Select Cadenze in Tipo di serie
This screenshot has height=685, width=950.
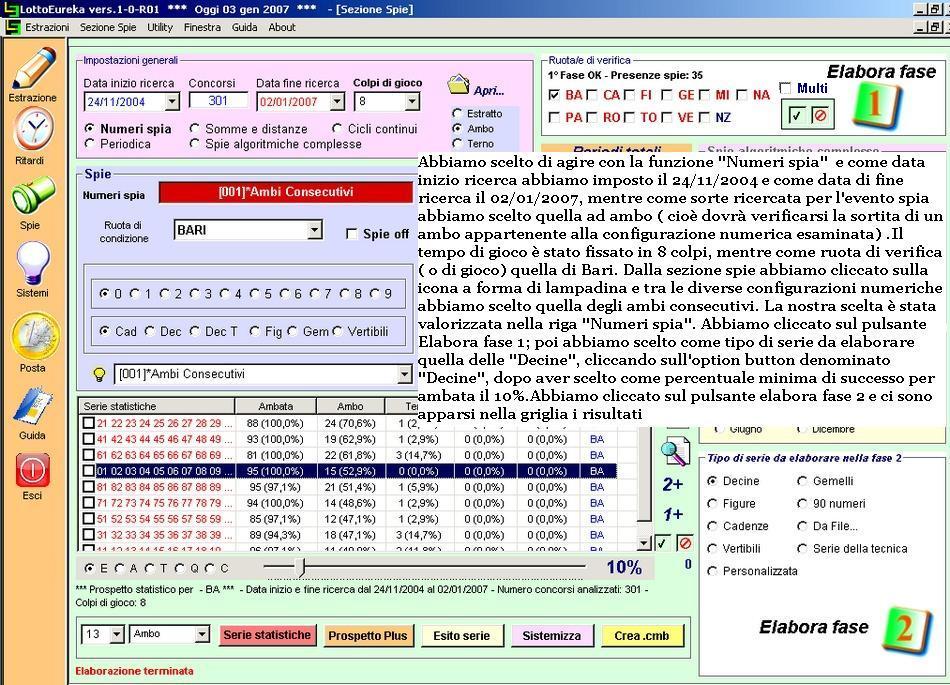tap(712, 526)
